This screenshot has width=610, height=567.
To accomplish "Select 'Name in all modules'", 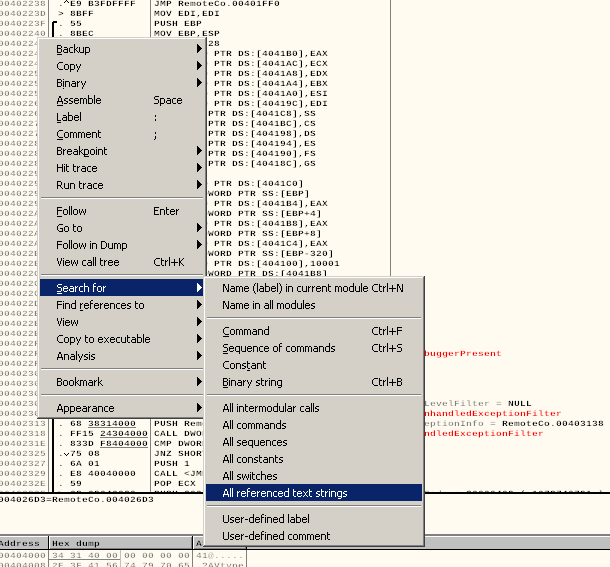I will pyautogui.click(x=268, y=305).
